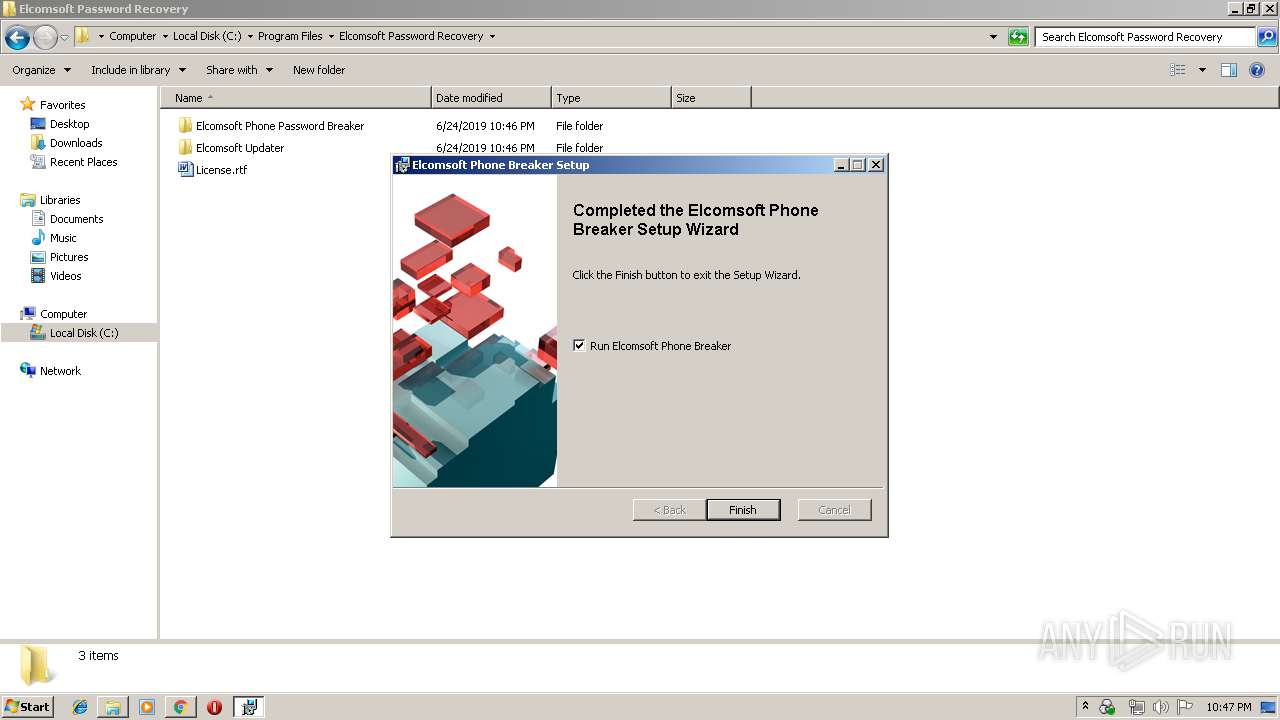Image resolution: width=1280 pixels, height=720 pixels.
Task: Select the Elcomsoft Updater folder
Action: pyautogui.click(x=231, y=148)
